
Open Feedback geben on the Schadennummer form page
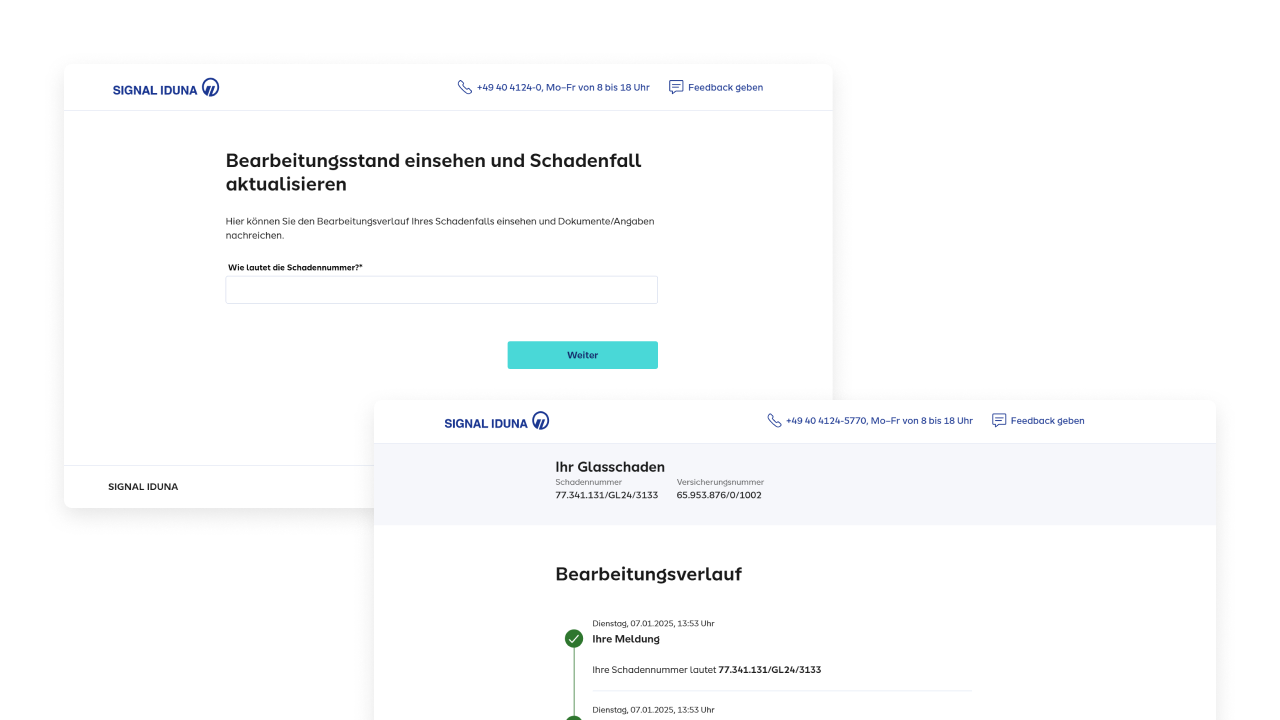pyautogui.click(x=725, y=88)
